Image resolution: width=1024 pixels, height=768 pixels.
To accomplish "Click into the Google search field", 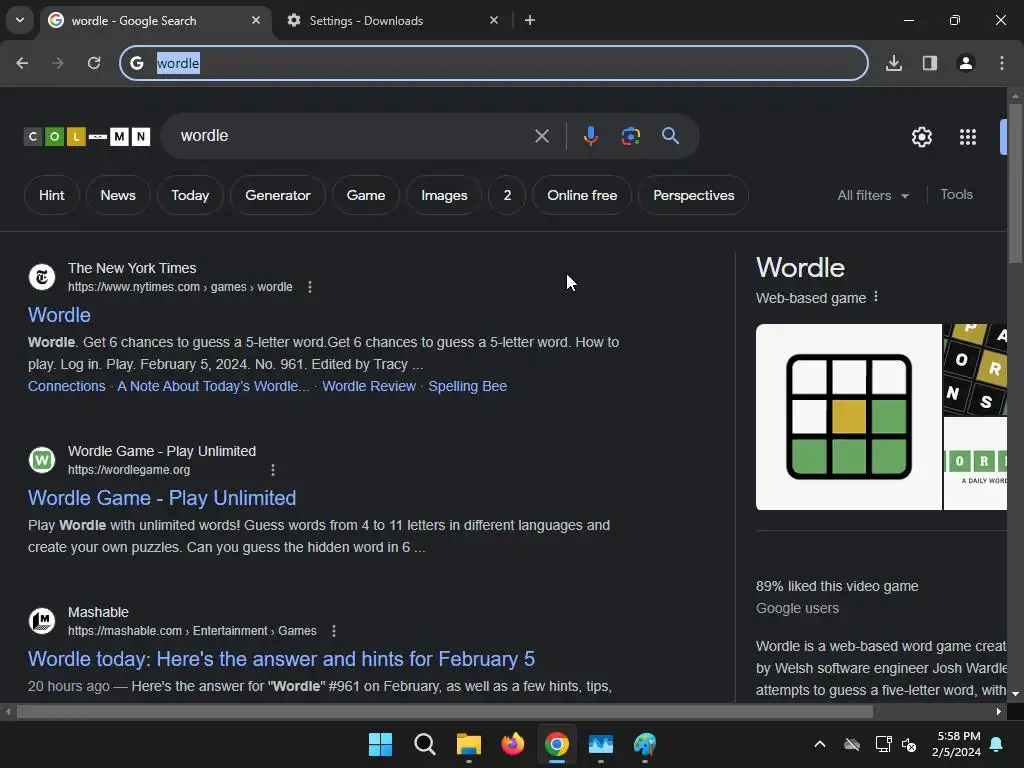I will pyautogui.click(x=353, y=136).
